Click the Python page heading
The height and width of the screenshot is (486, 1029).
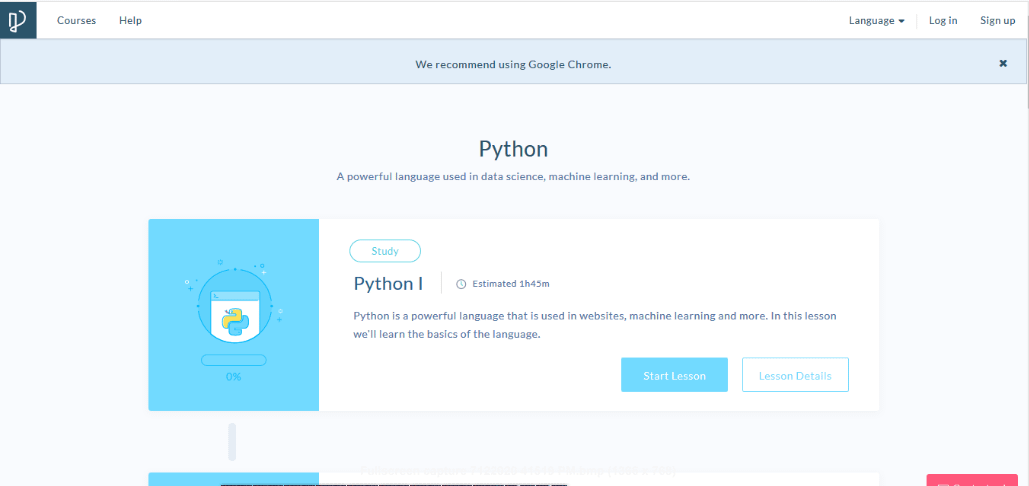click(x=513, y=149)
